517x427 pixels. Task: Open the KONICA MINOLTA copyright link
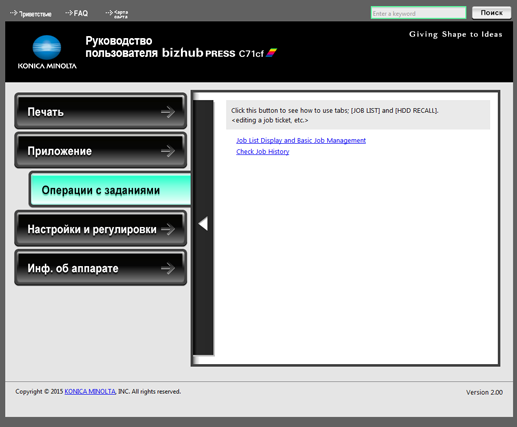click(90, 391)
